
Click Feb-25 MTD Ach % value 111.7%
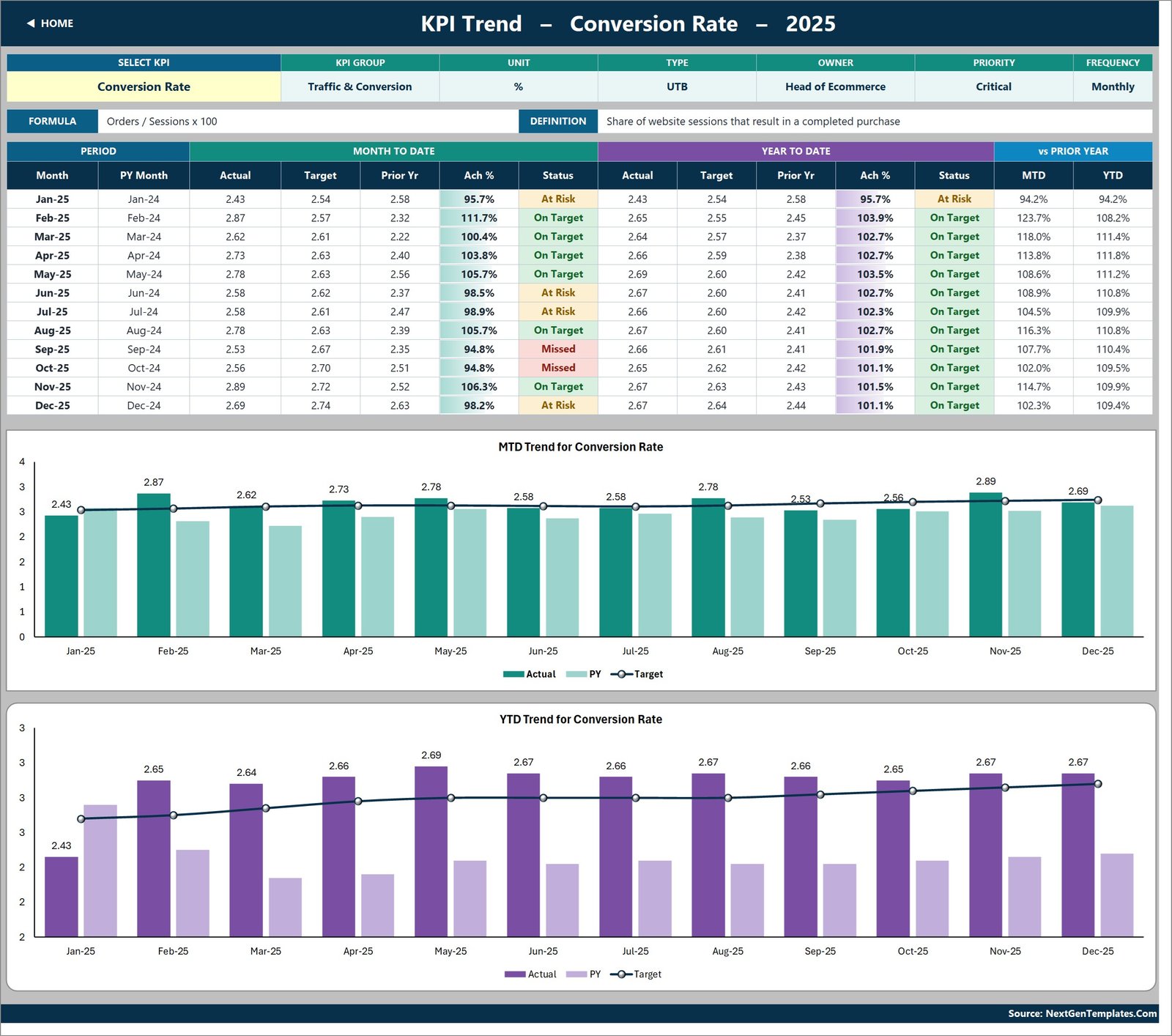(479, 218)
